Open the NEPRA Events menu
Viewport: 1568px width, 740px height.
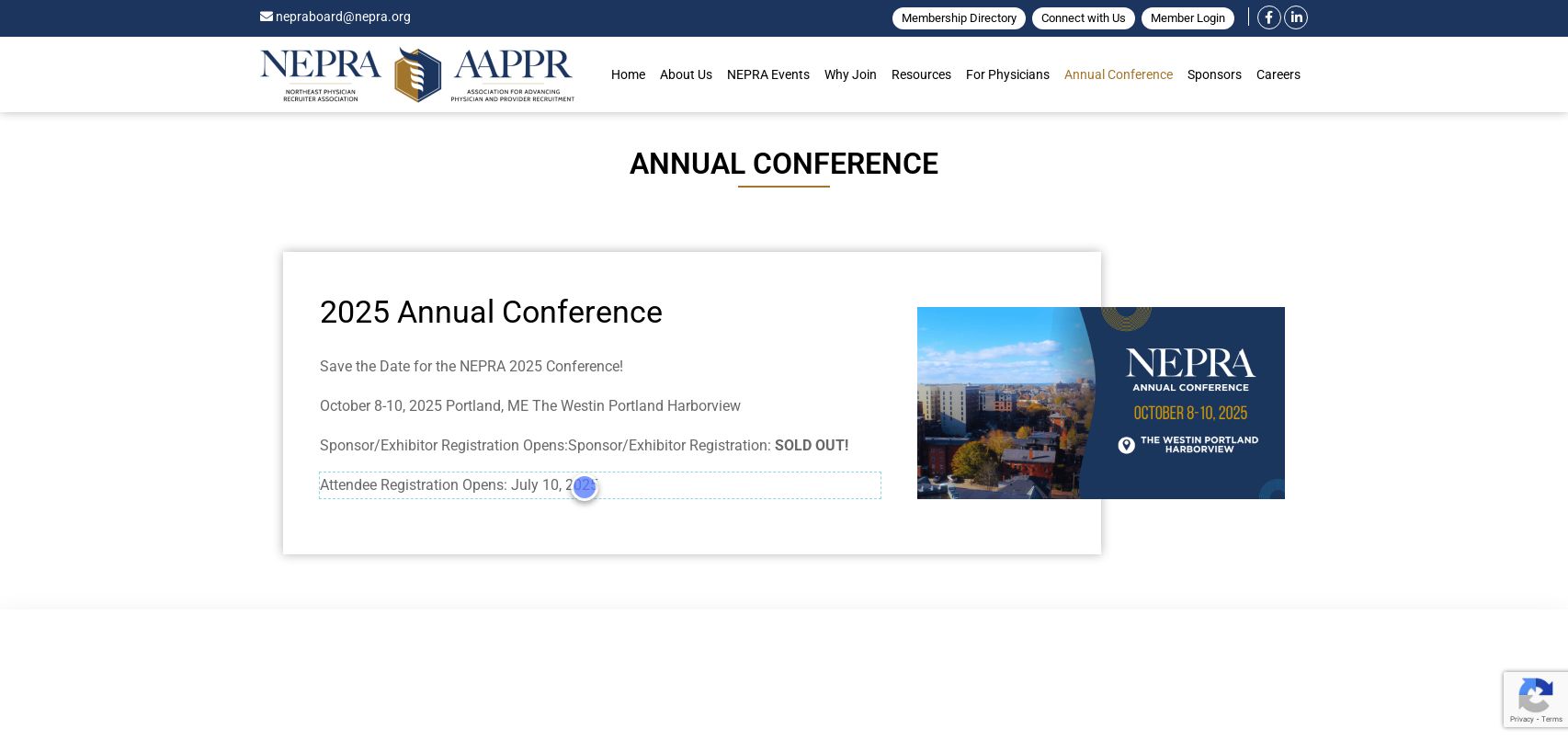coord(768,74)
